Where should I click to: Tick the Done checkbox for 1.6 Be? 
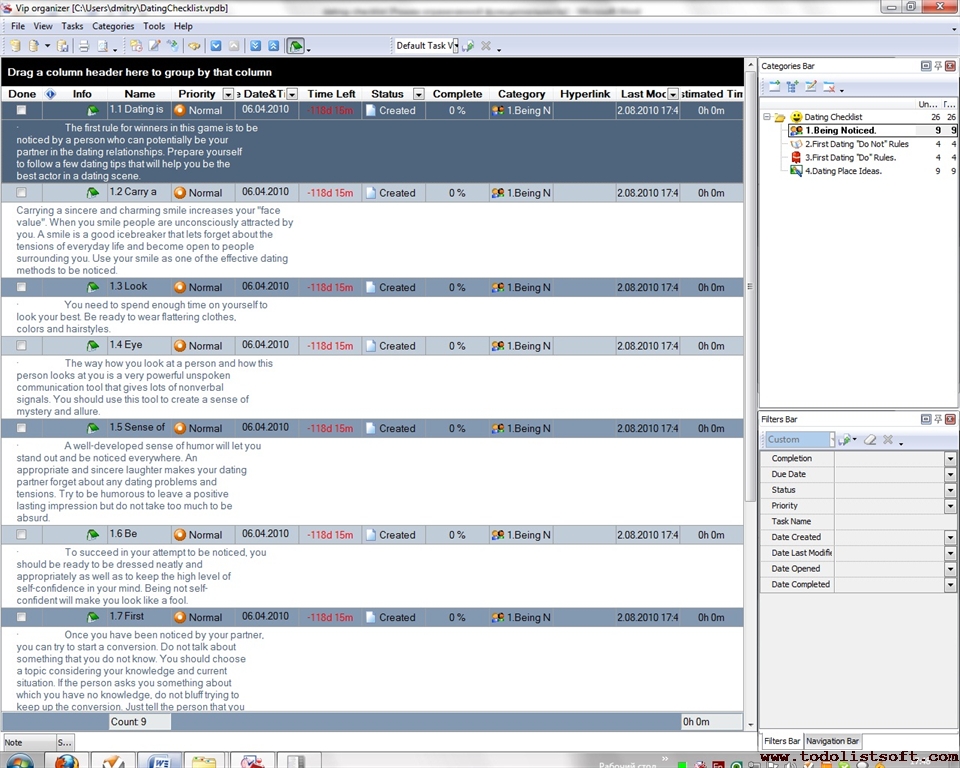click(x=21, y=535)
